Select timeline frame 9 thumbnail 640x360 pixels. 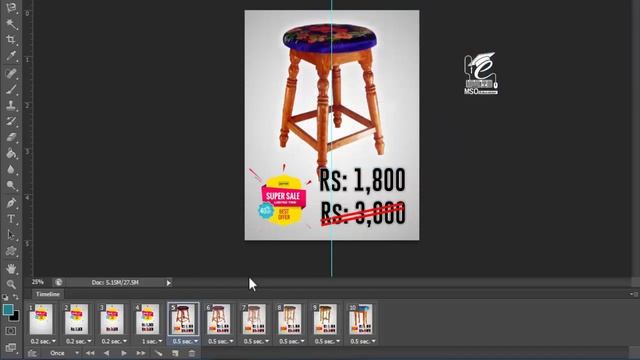[x=325, y=320]
